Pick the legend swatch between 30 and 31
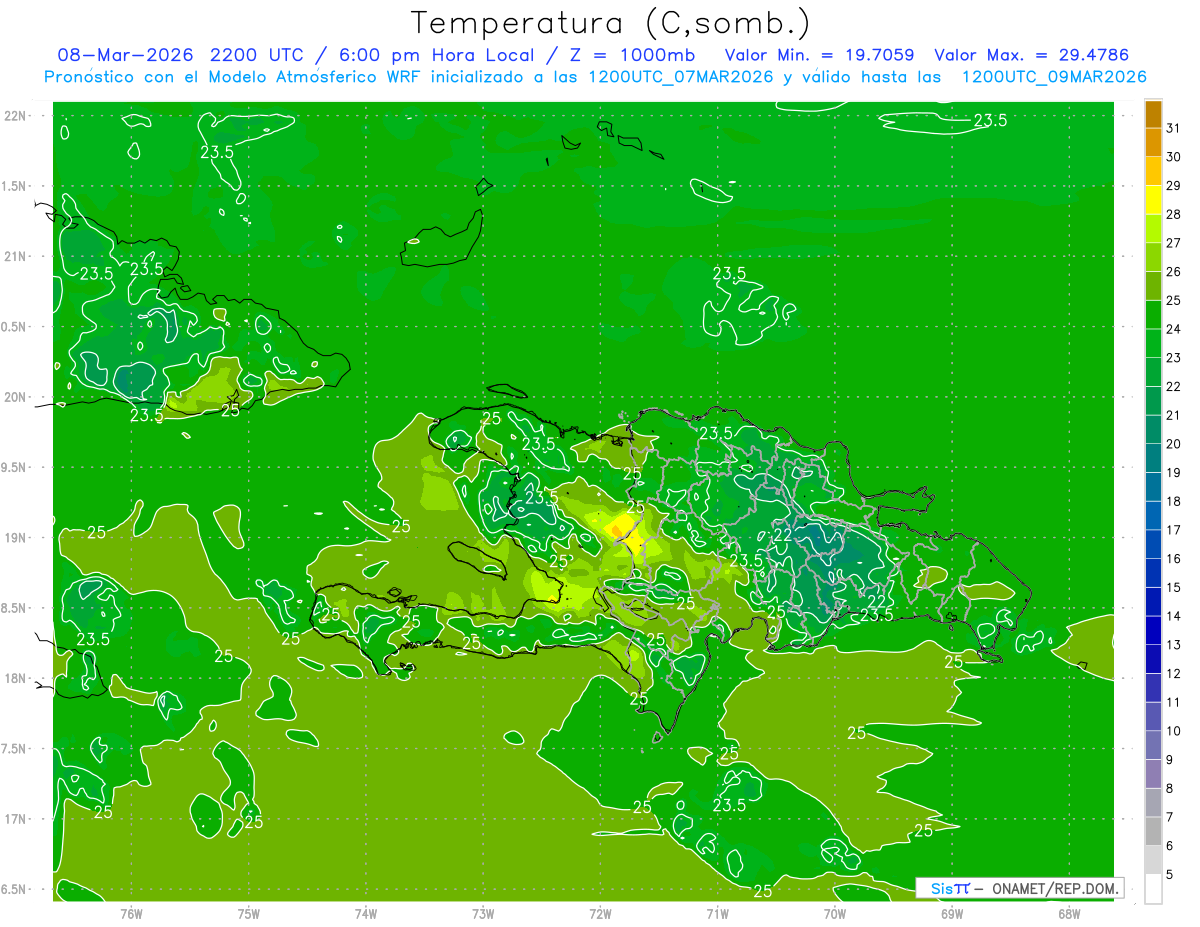 click(1153, 142)
